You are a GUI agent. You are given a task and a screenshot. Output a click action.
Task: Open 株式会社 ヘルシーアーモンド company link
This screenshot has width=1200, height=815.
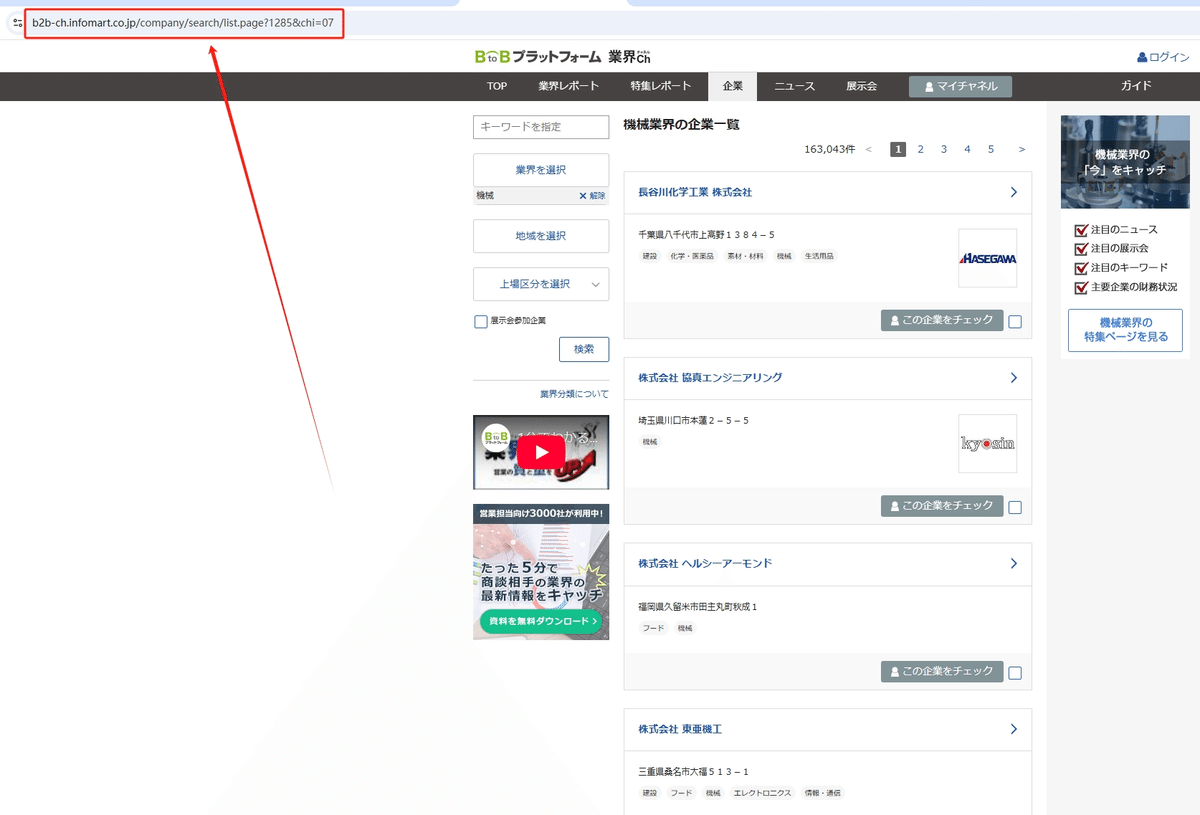point(705,564)
